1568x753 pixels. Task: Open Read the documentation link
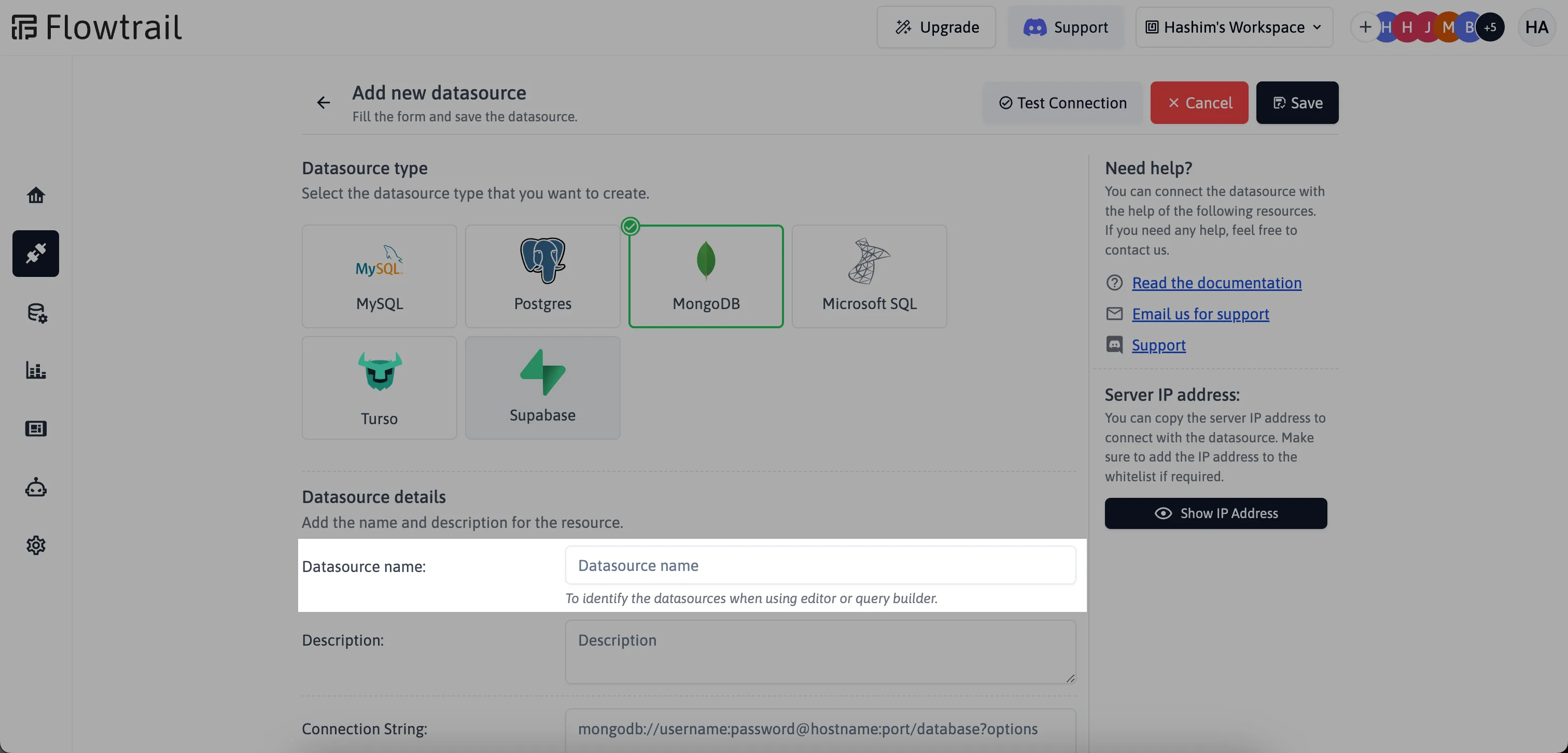(x=1217, y=283)
